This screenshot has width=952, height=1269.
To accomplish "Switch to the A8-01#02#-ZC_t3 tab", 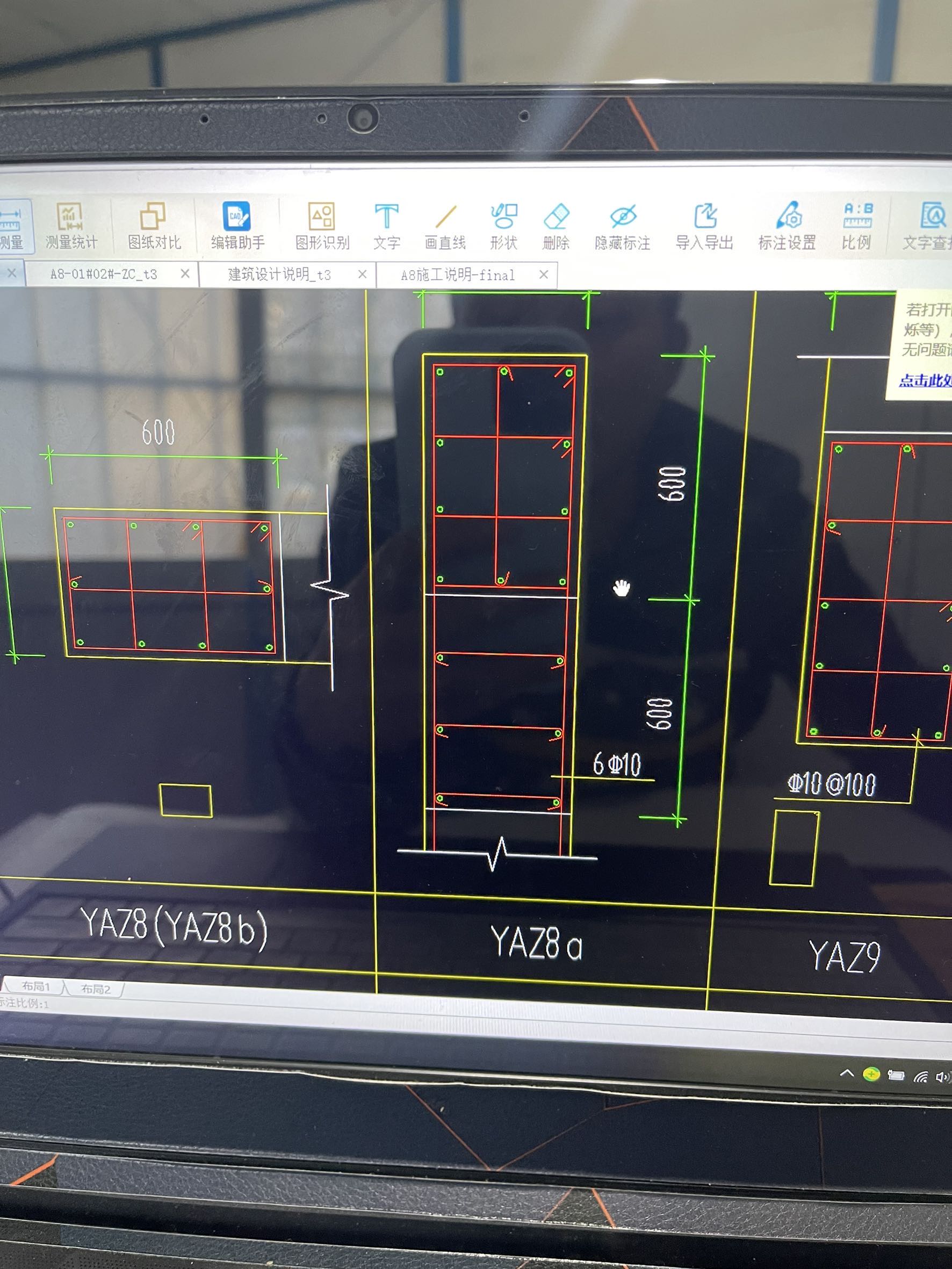I will pos(103,274).
